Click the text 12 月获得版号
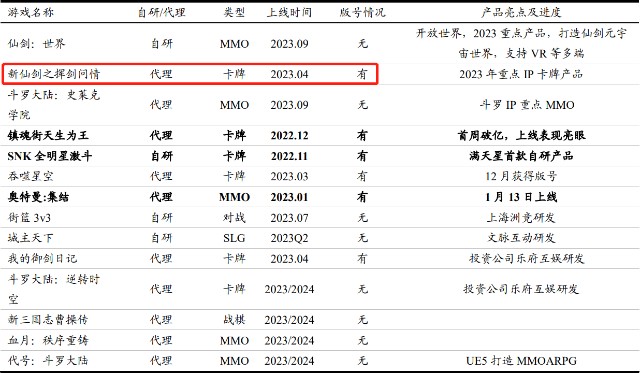 click(521, 176)
